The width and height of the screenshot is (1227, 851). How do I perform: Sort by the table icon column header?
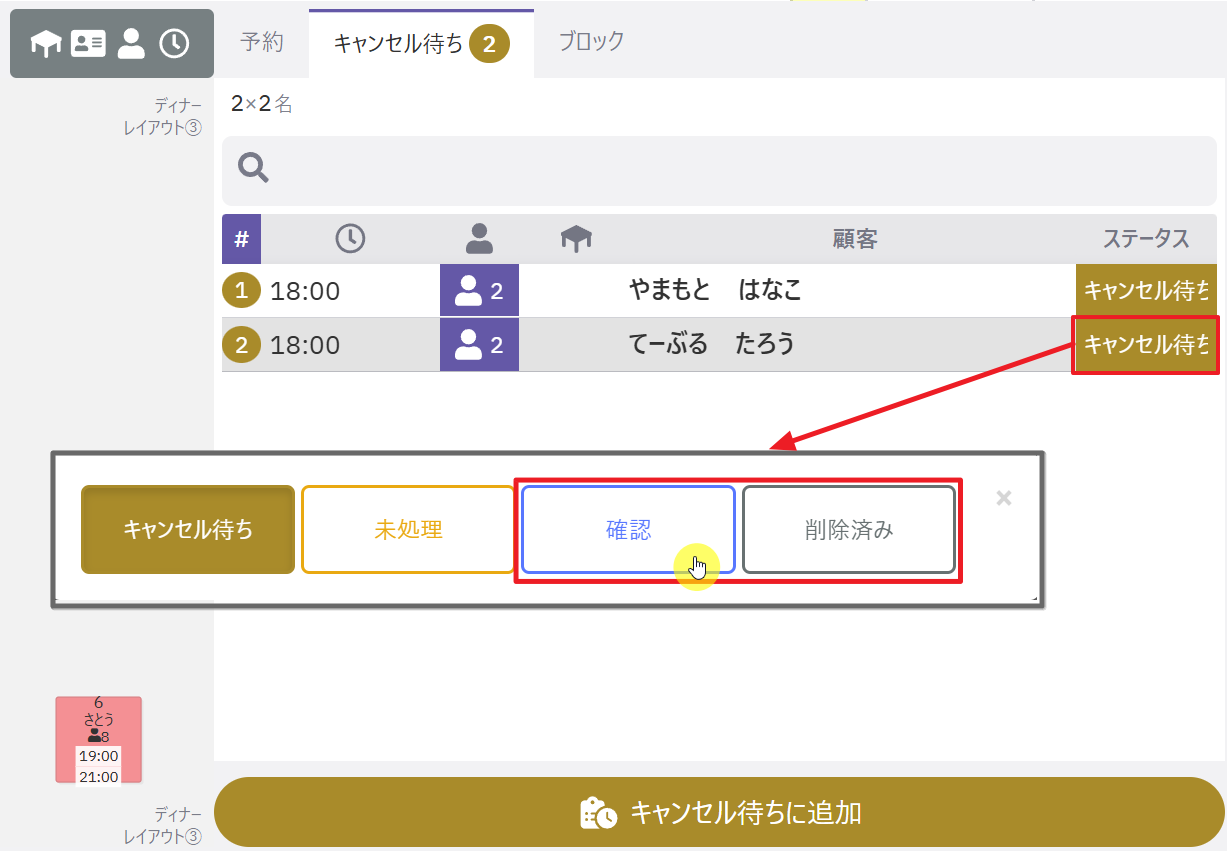[x=576, y=238]
